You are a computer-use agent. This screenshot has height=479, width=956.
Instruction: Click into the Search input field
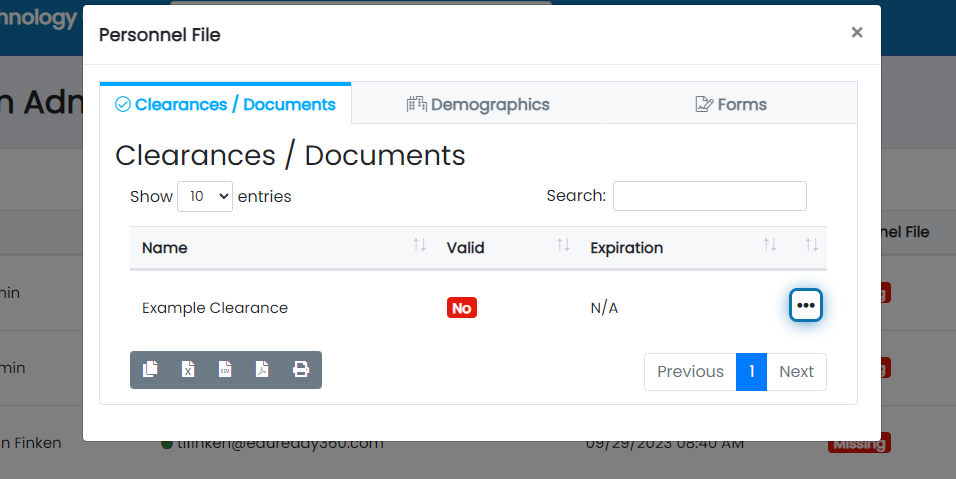709,196
